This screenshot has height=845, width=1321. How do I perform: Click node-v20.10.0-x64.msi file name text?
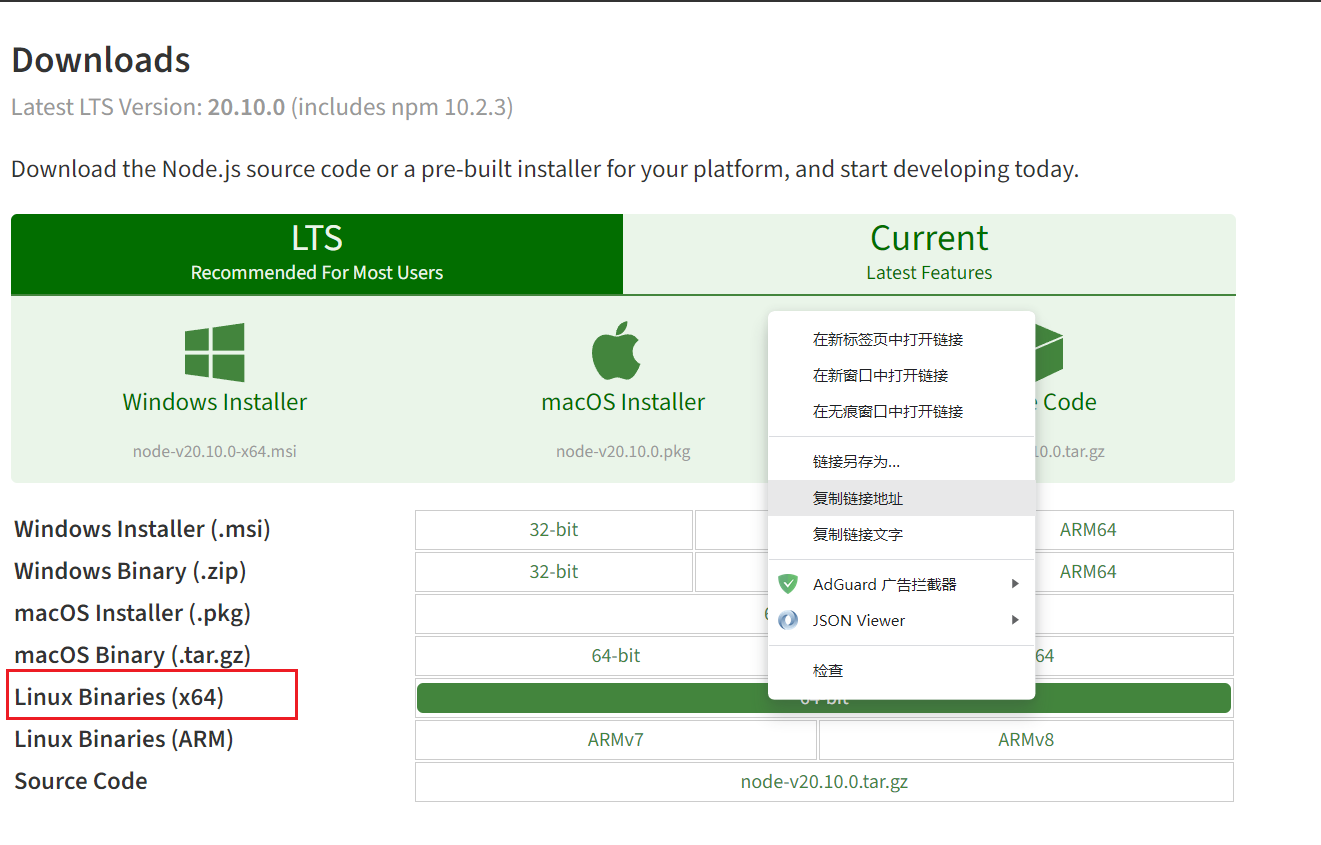coord(215,451)
